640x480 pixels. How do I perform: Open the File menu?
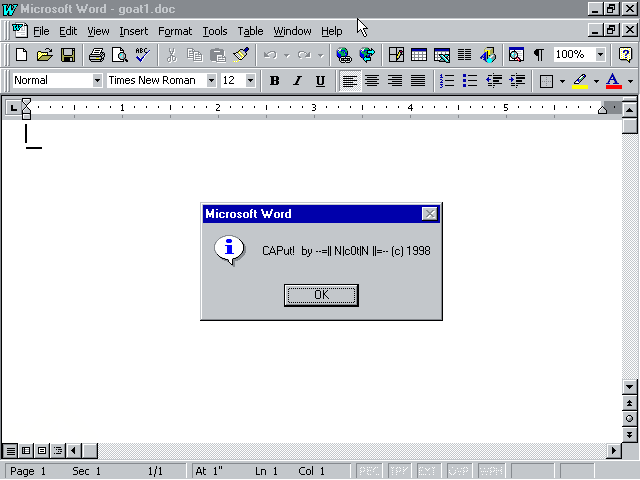(x=41, y=31)
